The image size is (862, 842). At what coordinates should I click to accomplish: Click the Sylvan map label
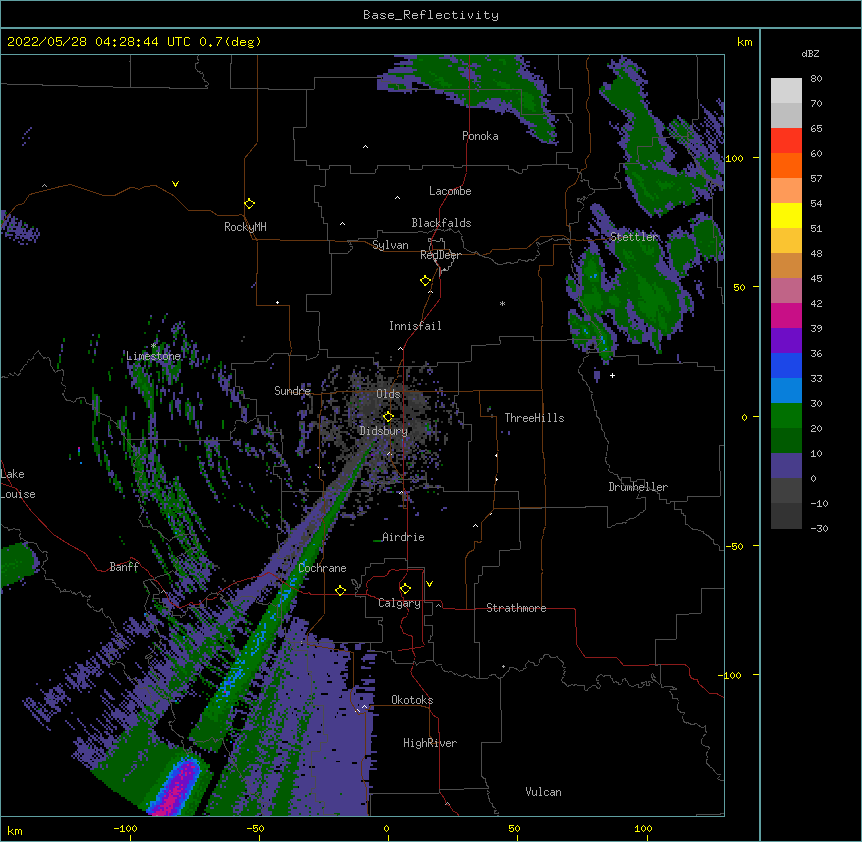tap(390, 245)
